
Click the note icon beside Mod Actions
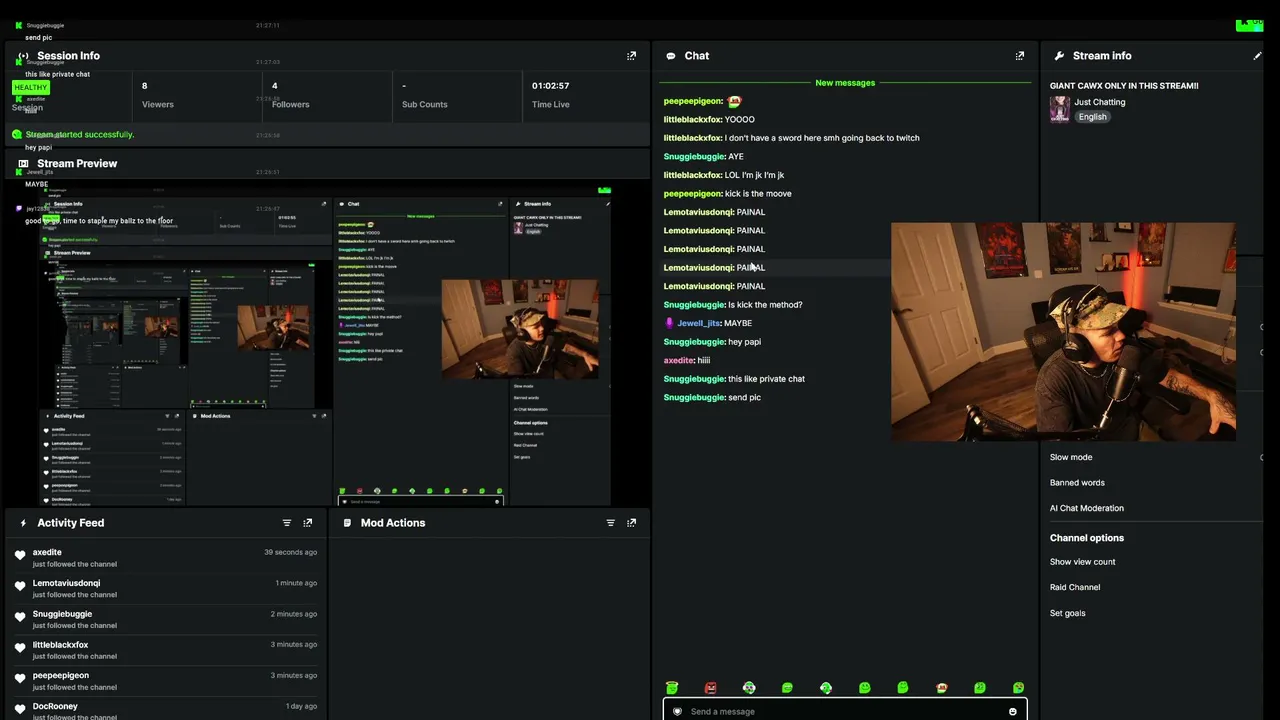(347, 523)
